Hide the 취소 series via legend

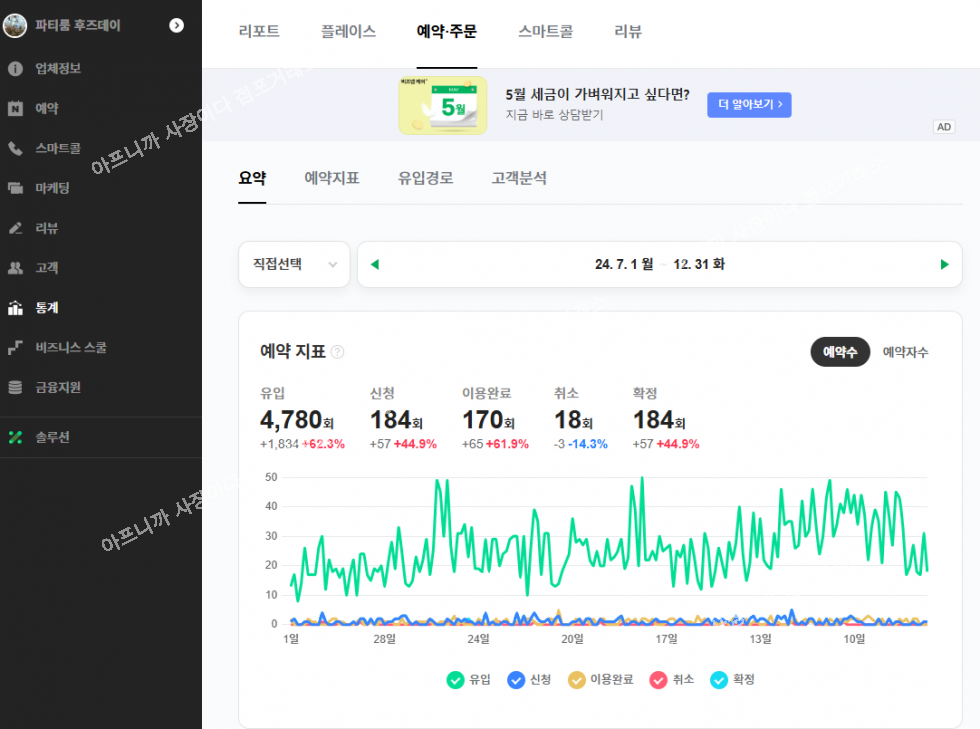(x=658, y=680)
